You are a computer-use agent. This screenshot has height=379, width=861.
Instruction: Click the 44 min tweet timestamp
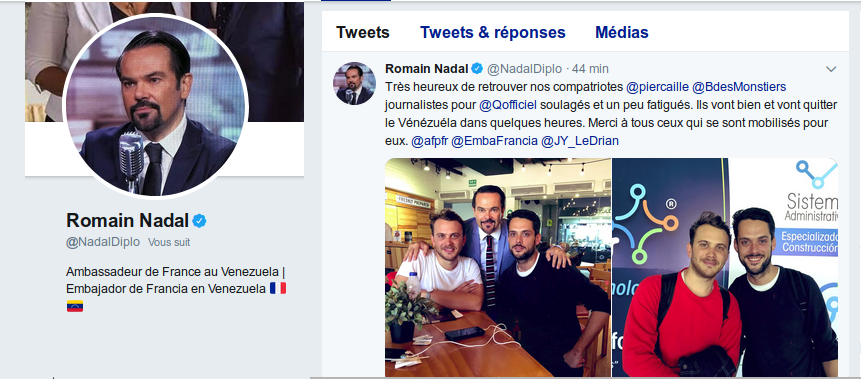pos(590,69)
